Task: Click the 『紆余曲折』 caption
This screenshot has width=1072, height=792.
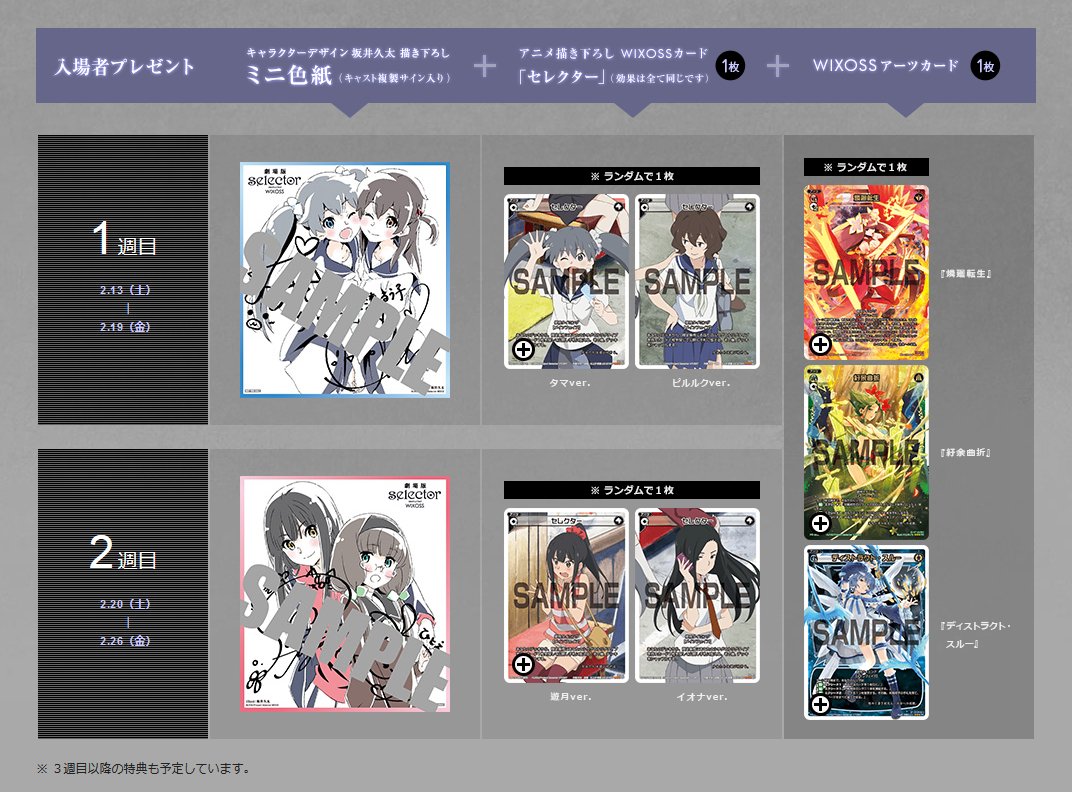Action: (965, 453)
